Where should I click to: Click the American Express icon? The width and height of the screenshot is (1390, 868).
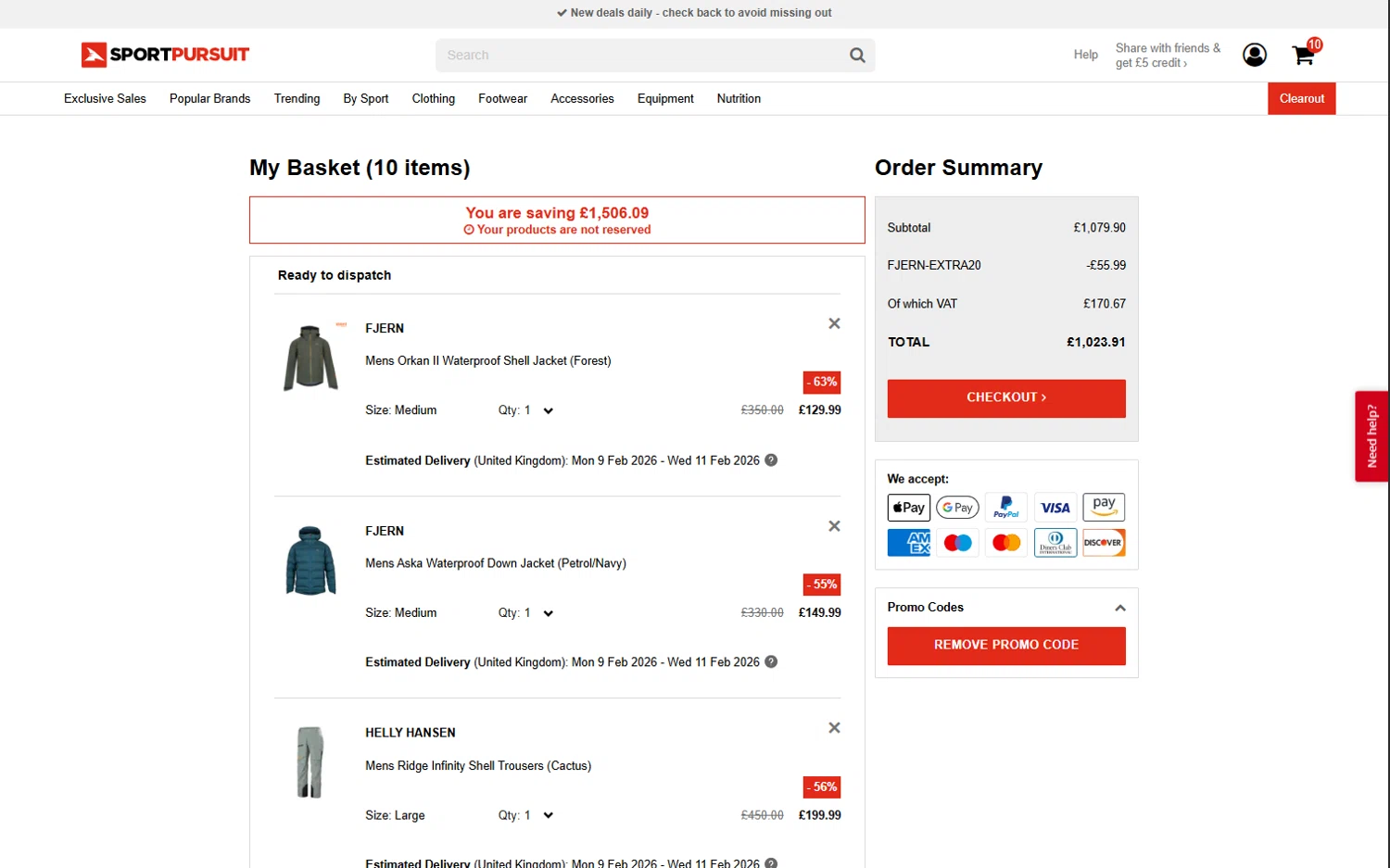(908, 543)
